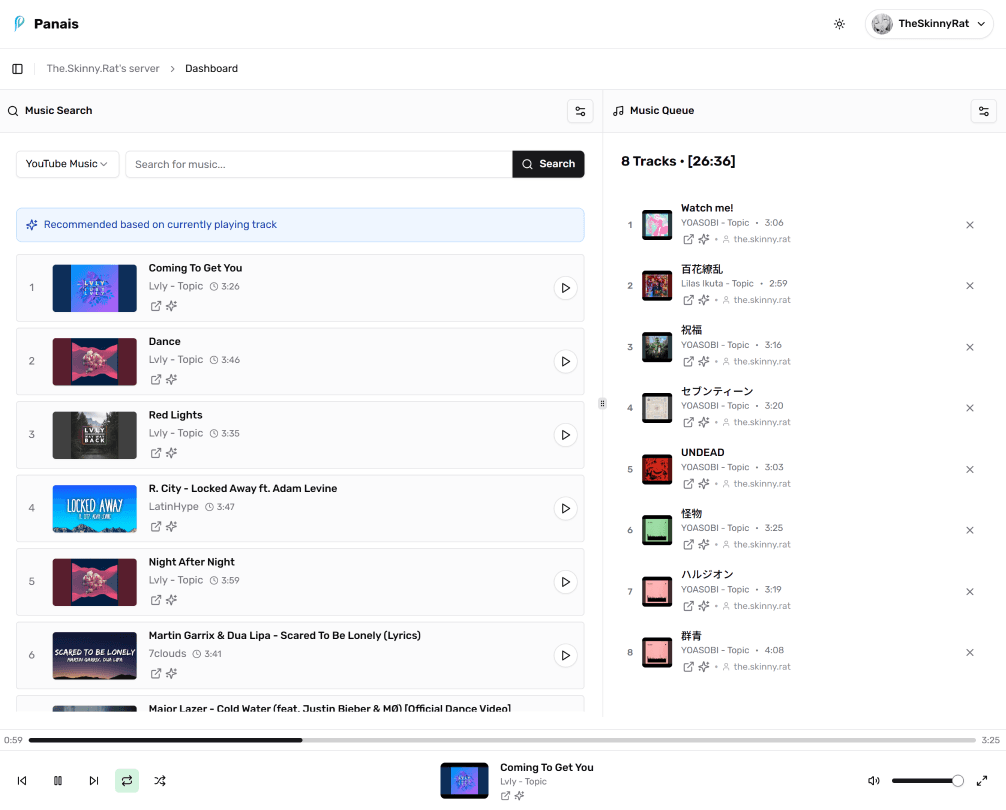The height and width of the screenshot is (810, 1006).
Task: Select Dashboard in the breadcrumb
Action: pyautogui.click(x=211, y=68)
